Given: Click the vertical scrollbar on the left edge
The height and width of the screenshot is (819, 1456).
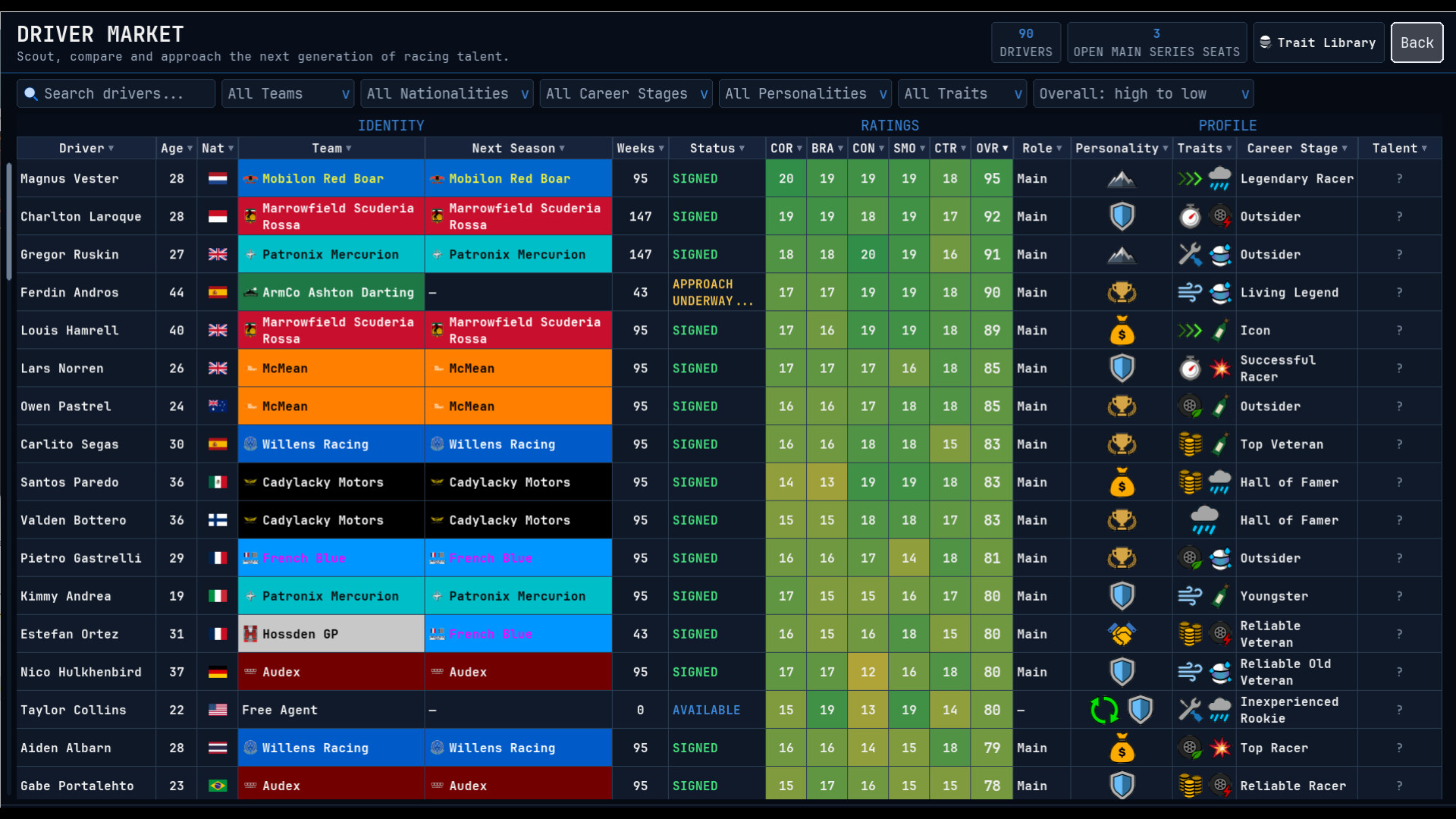Looking at the screenshot, I should (x=9, y=221).
